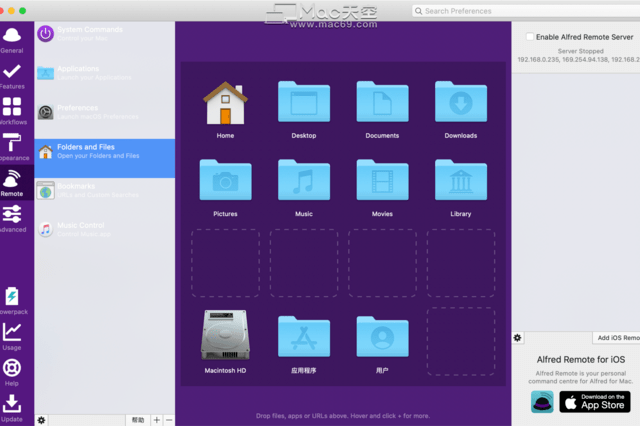Switch to the Features tab

click(12, 76)
